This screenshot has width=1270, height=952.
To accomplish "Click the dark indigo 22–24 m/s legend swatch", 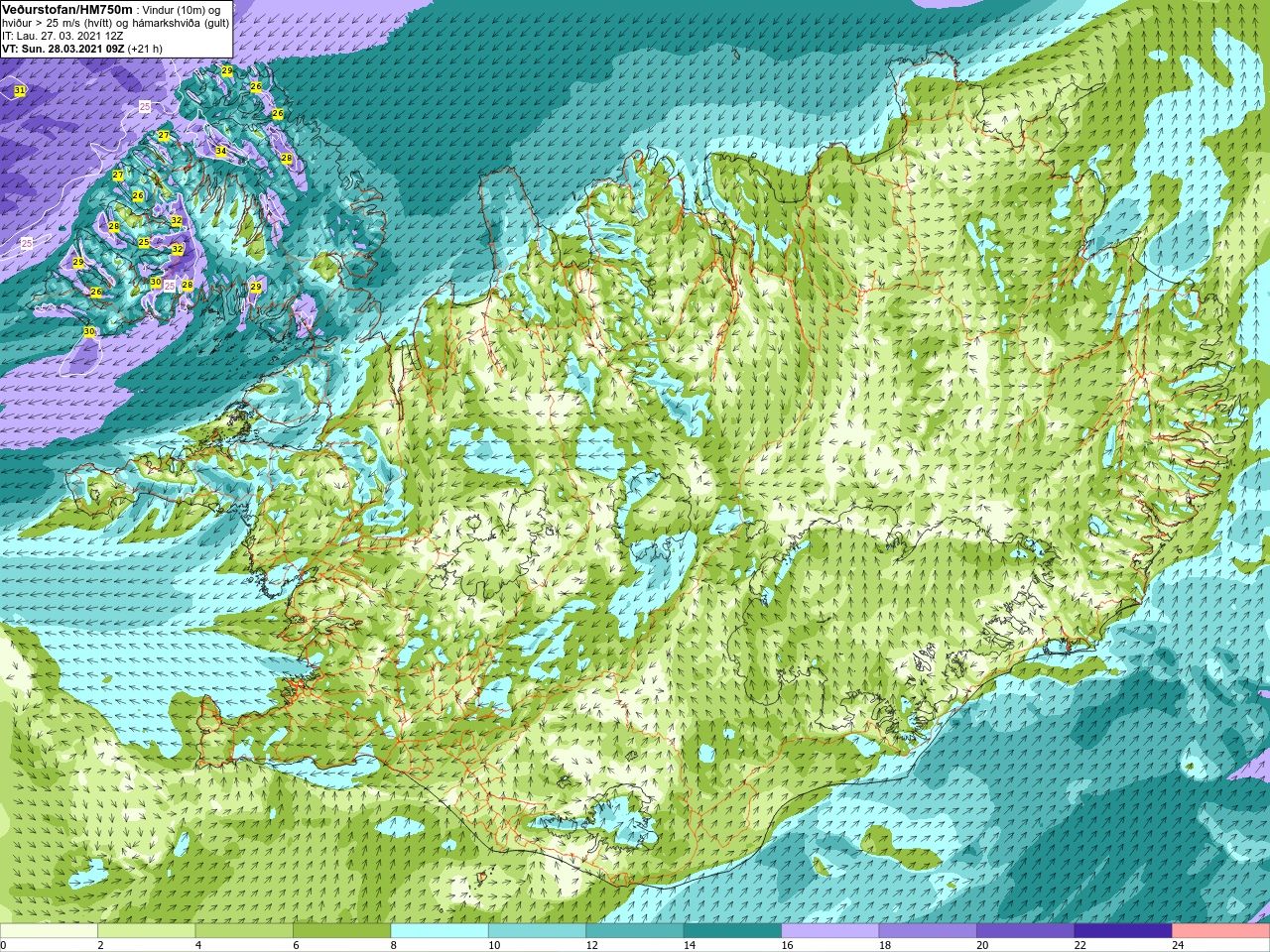I will [1123, 931].
